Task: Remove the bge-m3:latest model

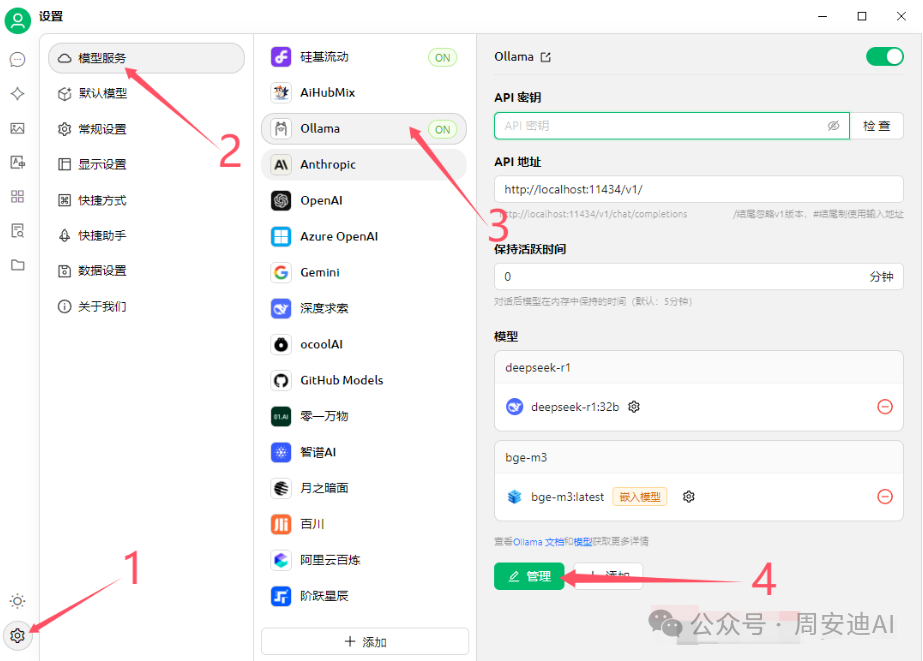Action: tap(885, 497)
